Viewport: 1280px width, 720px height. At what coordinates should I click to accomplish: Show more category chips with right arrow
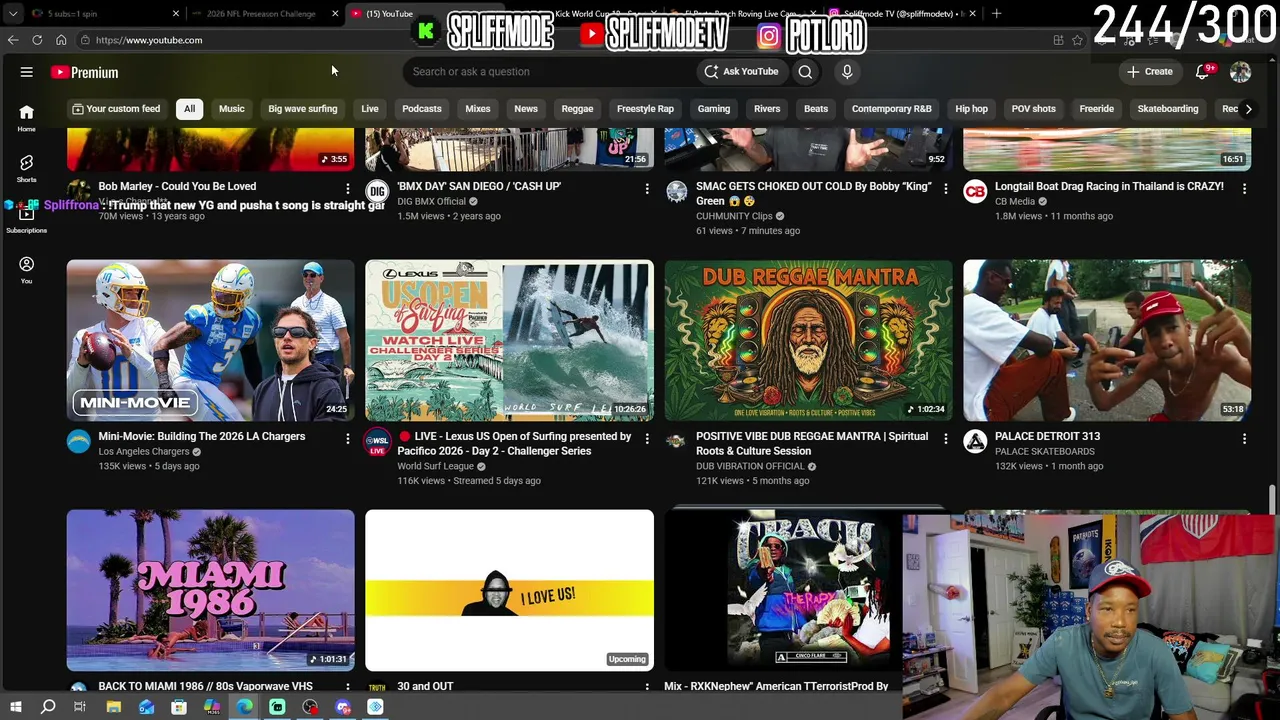[x=1247, y=109]
